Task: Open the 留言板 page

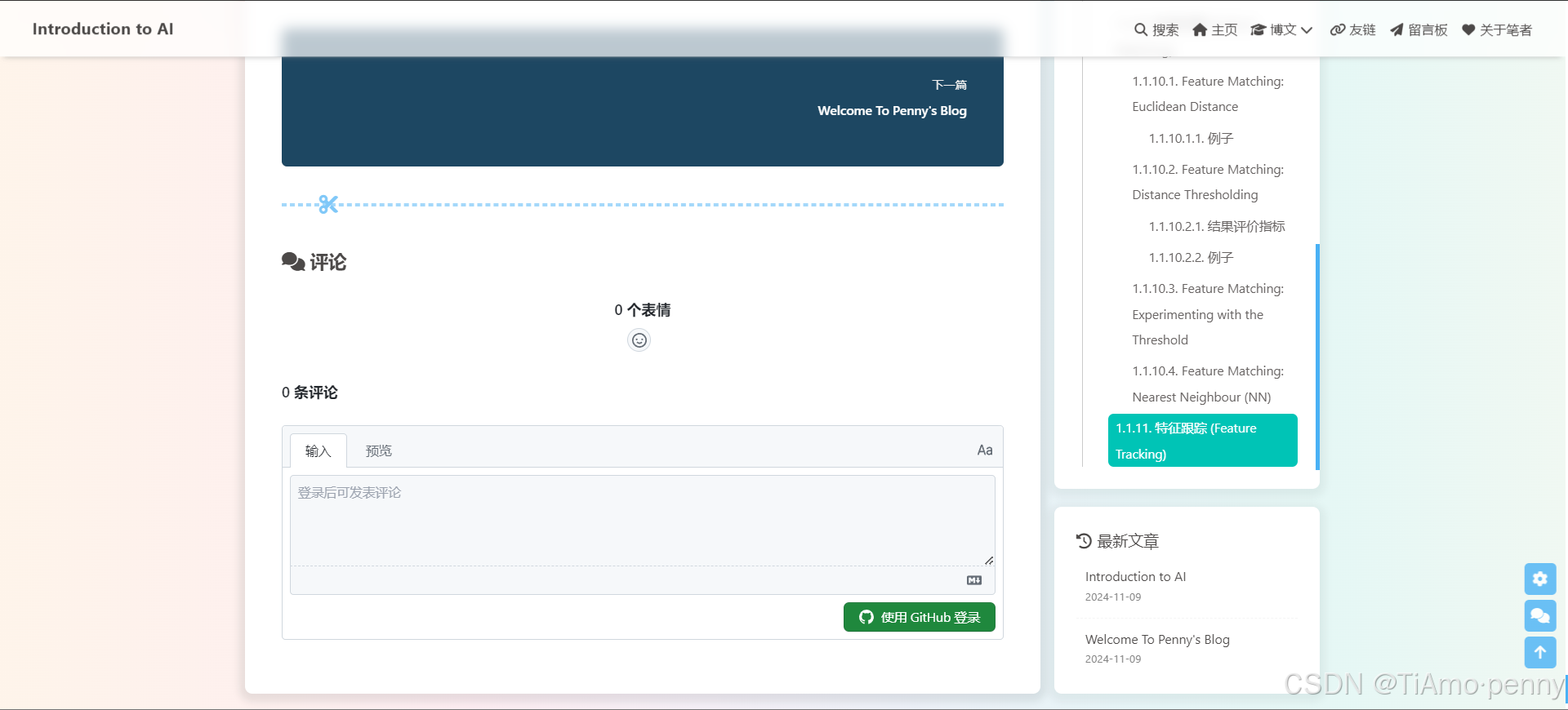Action: click(1419, 30)
